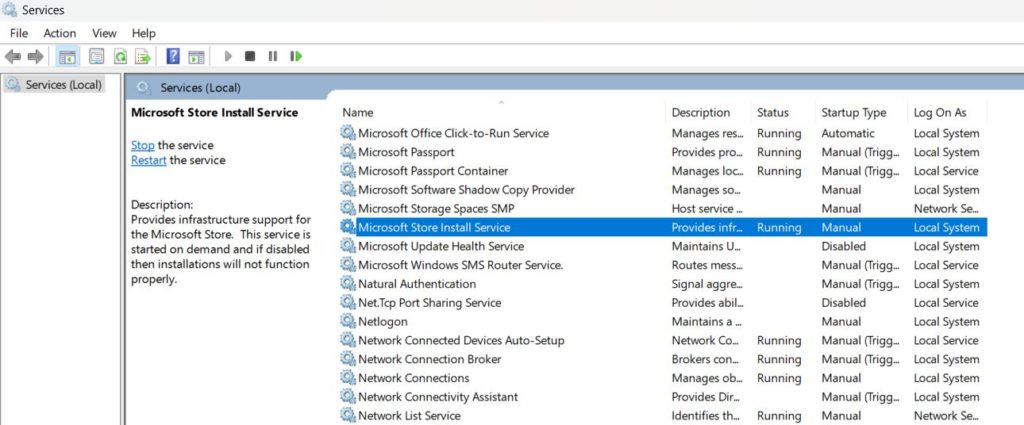Viewport: 1024px width, 425px height.
Task: Open Properties from the toolbar icon
Action: [x=97, y=56]
